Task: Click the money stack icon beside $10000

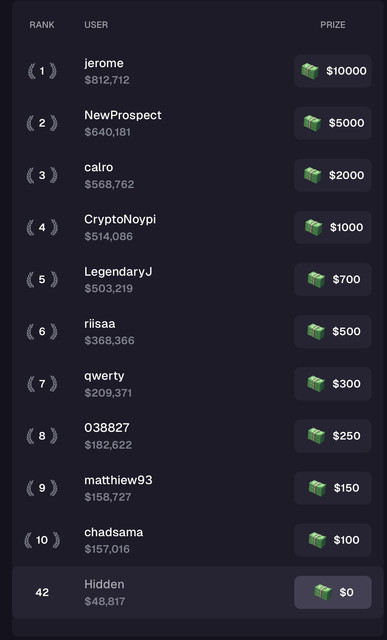Action: point(310,71)
